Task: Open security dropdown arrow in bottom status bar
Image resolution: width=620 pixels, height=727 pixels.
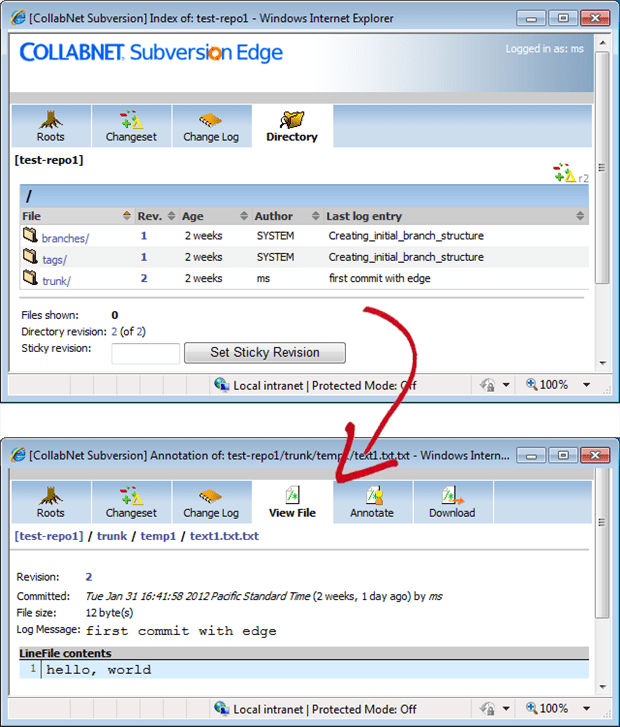Action: coord(506,708)
